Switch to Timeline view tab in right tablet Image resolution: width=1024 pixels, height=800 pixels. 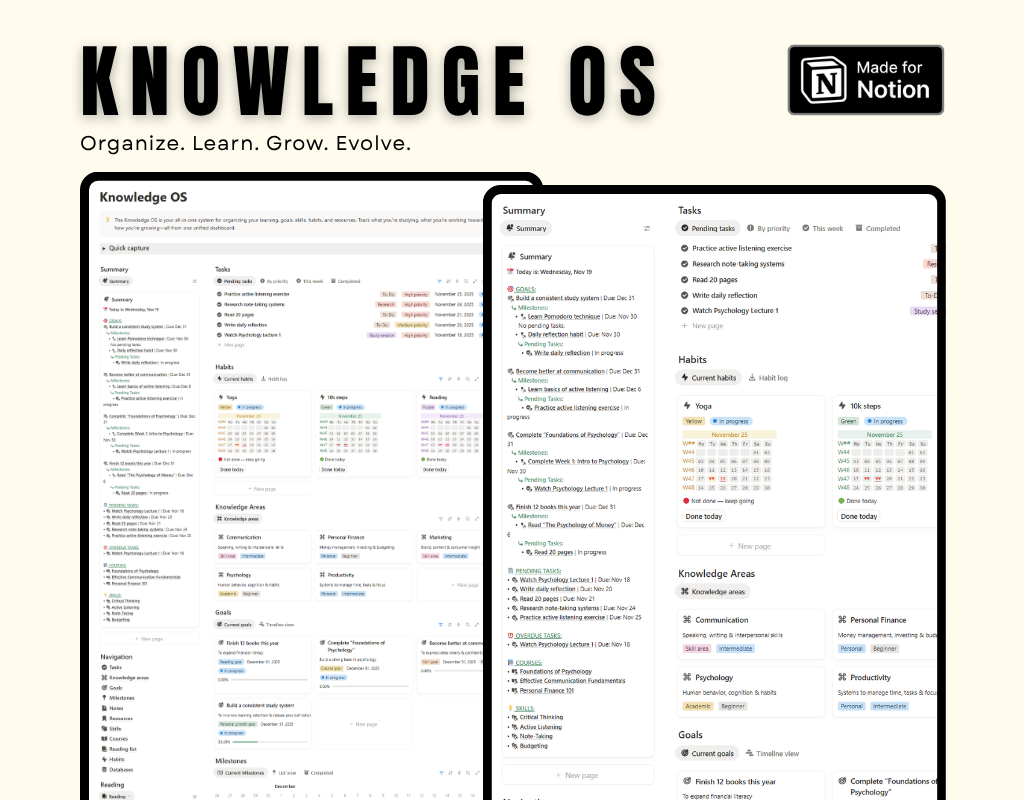click(772, 754)
